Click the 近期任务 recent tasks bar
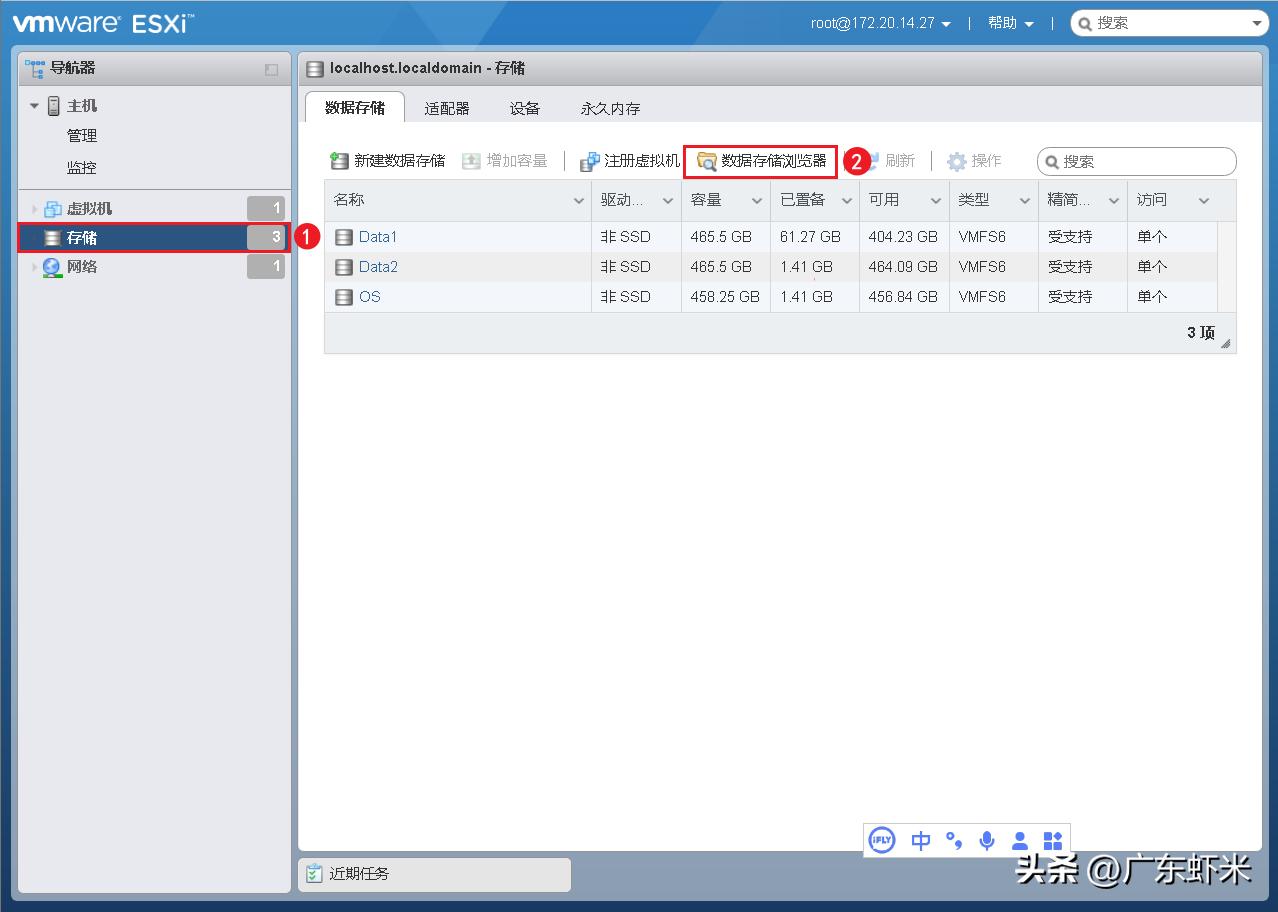 point(361,874)
